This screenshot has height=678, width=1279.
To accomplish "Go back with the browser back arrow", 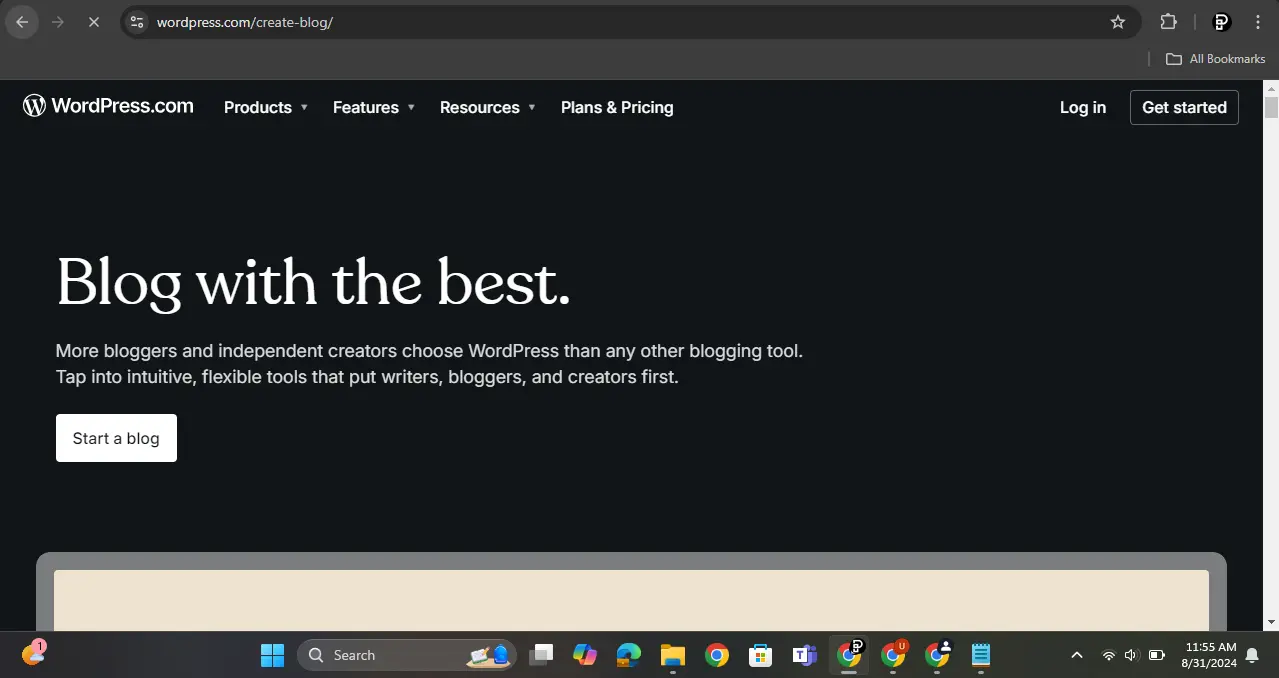I will click(x=22, y=22).
